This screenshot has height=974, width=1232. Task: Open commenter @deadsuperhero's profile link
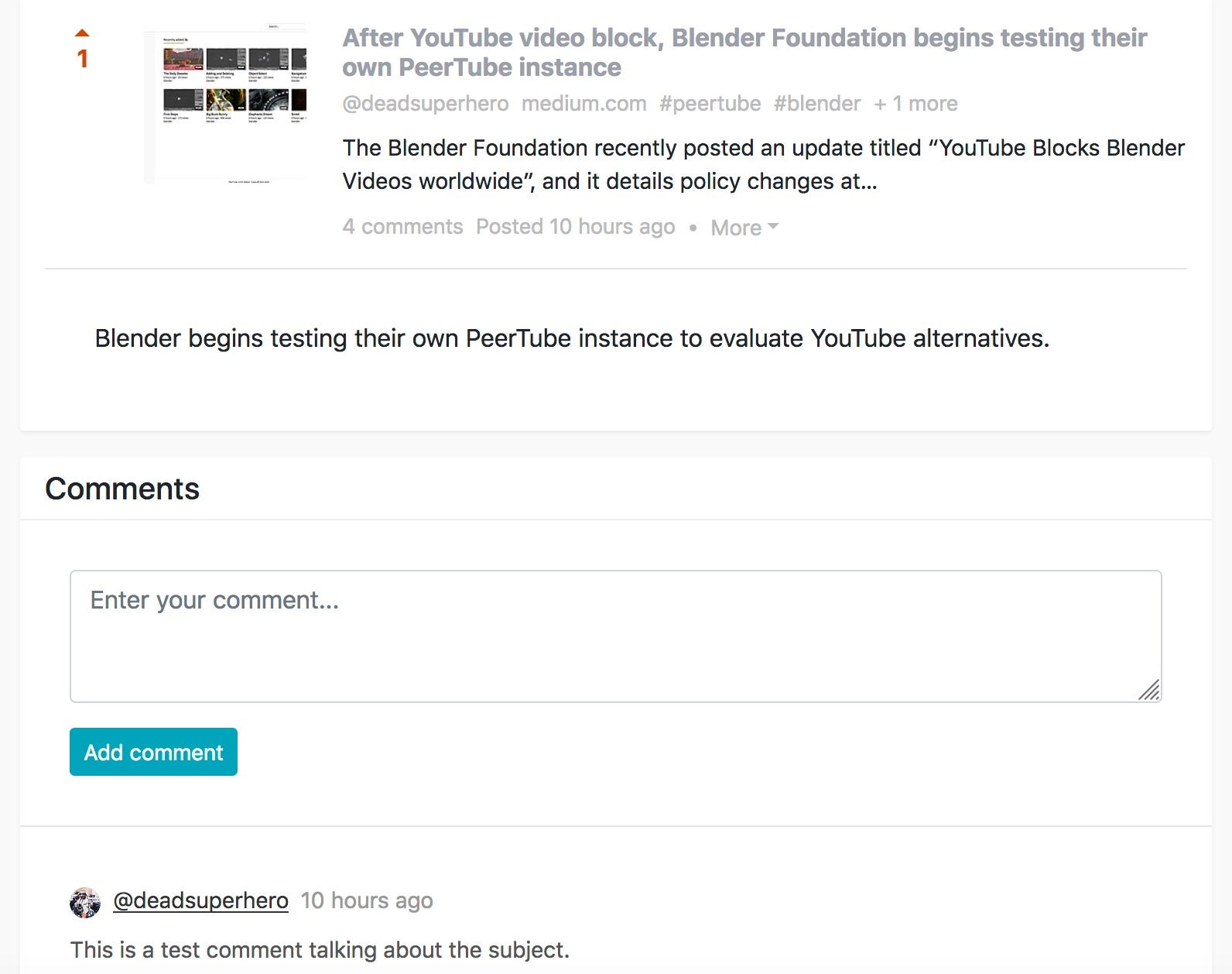point(201,900)
